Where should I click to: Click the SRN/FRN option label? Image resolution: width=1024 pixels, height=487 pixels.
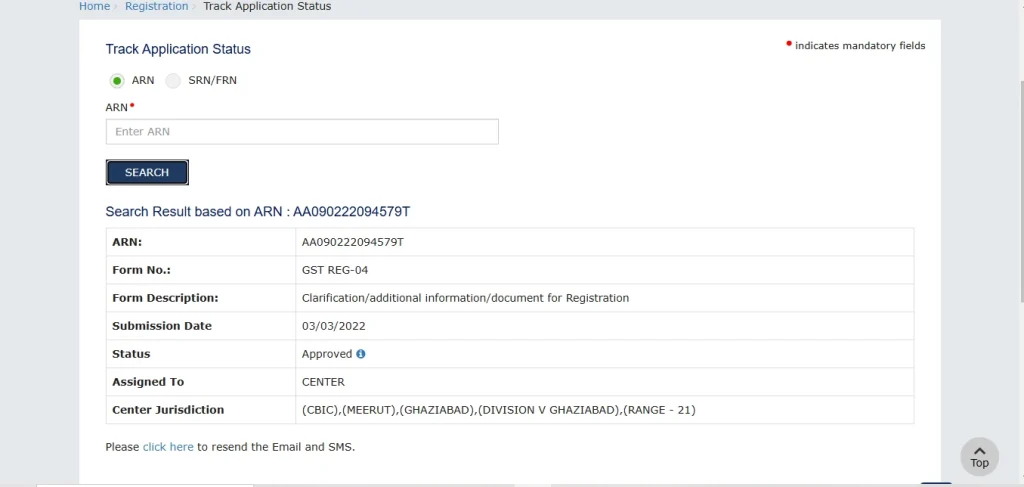[x=212, y=81]
